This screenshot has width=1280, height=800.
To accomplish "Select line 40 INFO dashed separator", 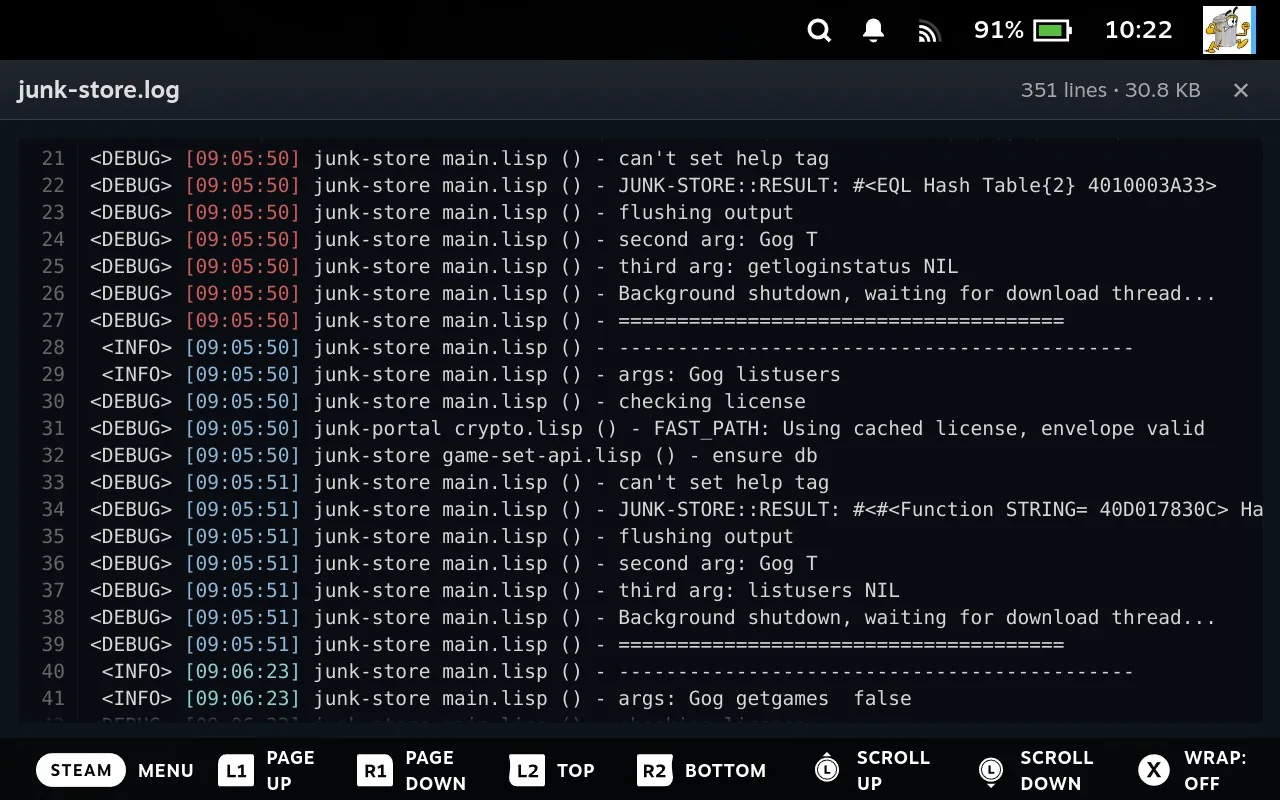I will (x=640, y=671).
